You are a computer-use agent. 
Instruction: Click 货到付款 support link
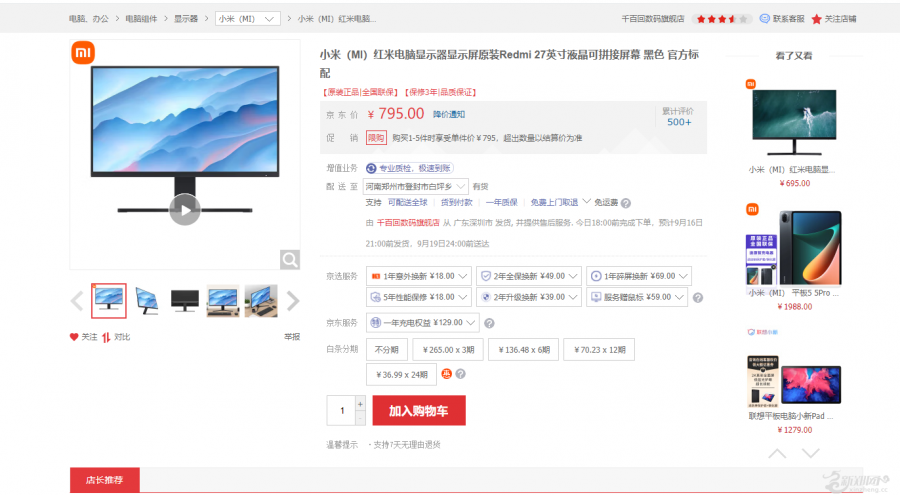(456, 203)
